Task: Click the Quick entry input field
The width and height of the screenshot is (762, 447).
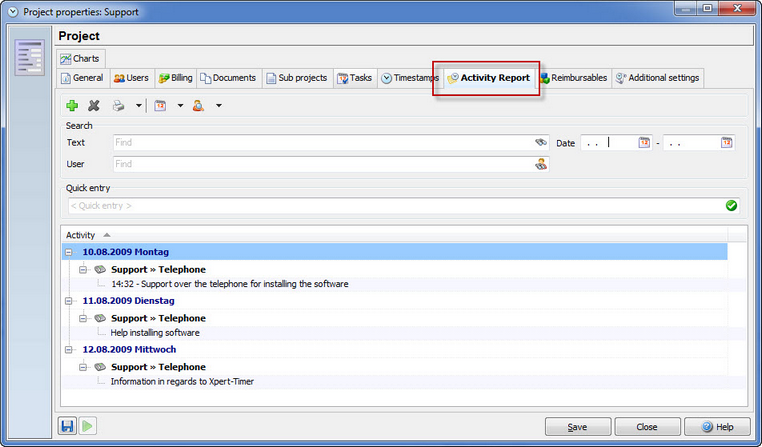Action: (403, 206)
